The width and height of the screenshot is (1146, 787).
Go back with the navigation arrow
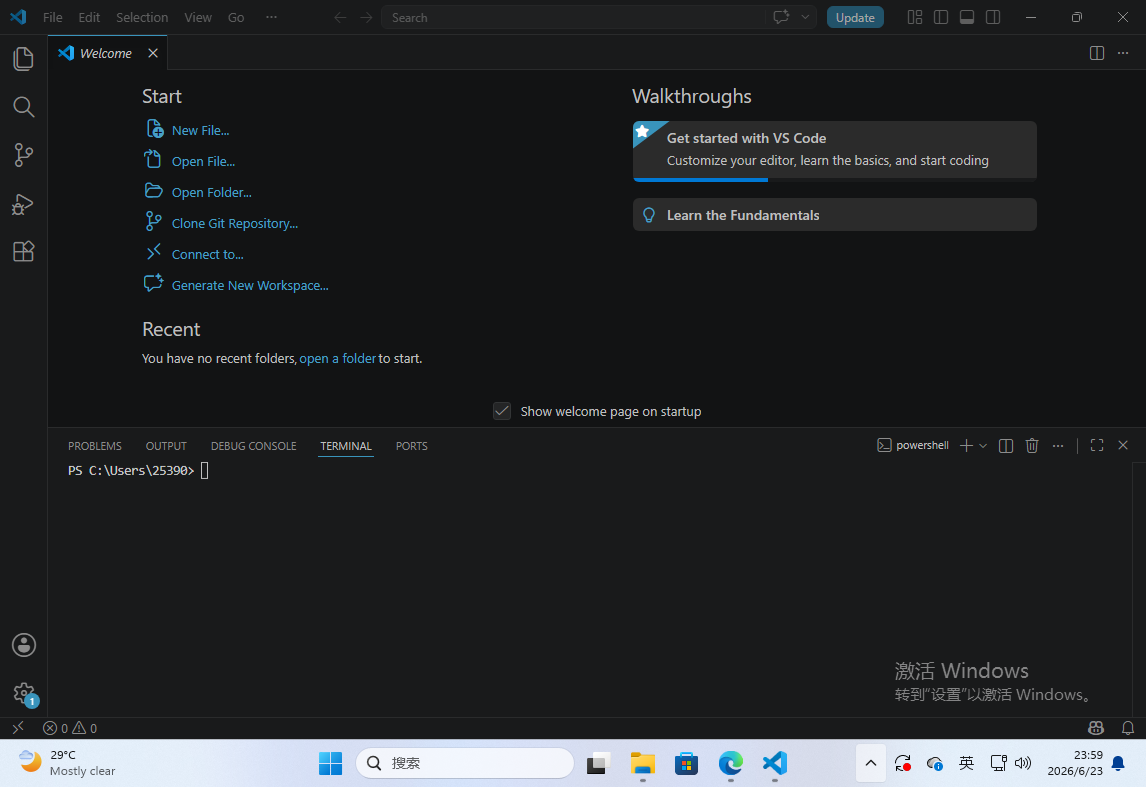340,18
